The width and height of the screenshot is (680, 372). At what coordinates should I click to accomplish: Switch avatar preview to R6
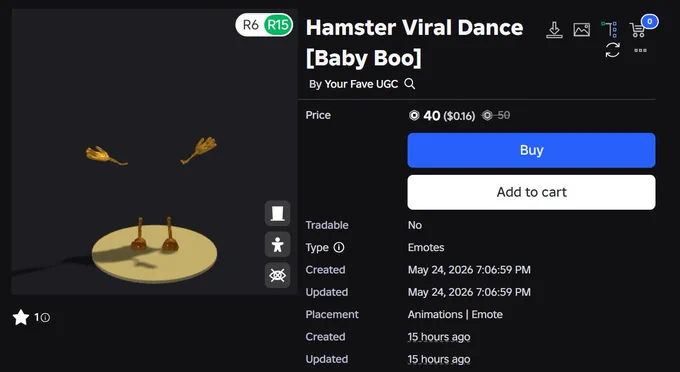(251, 25)
